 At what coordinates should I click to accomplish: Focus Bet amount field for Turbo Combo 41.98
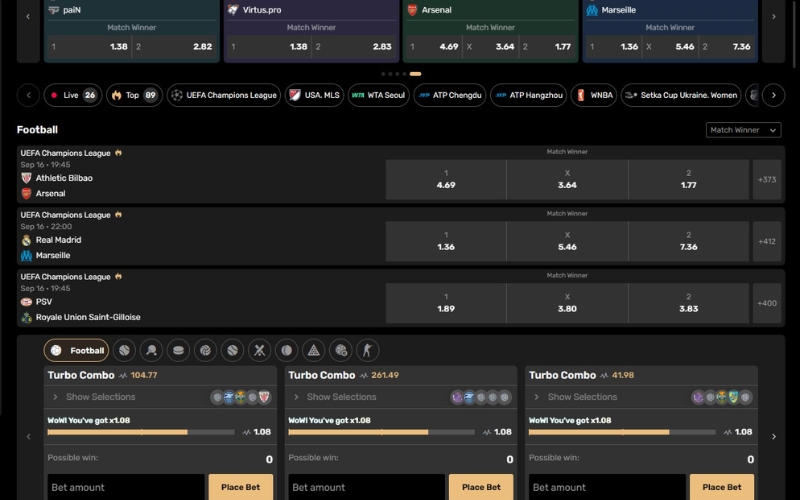607,487
